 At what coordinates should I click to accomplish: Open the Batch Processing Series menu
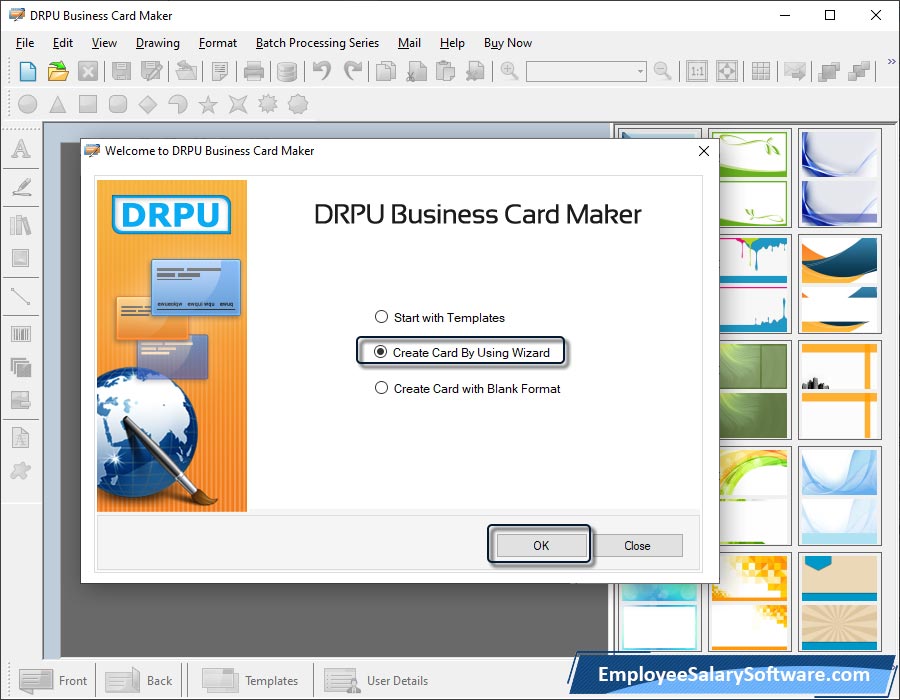tap(317, 43)
